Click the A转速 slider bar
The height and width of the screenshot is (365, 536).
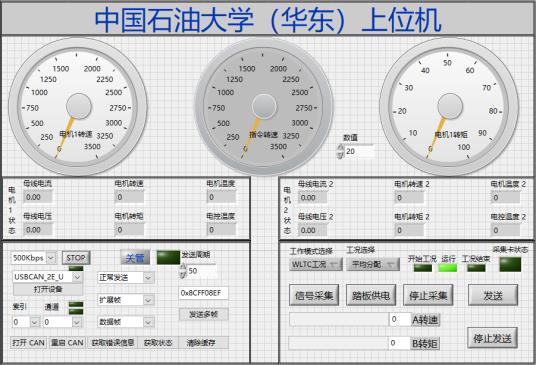click(x=339, y=319)
